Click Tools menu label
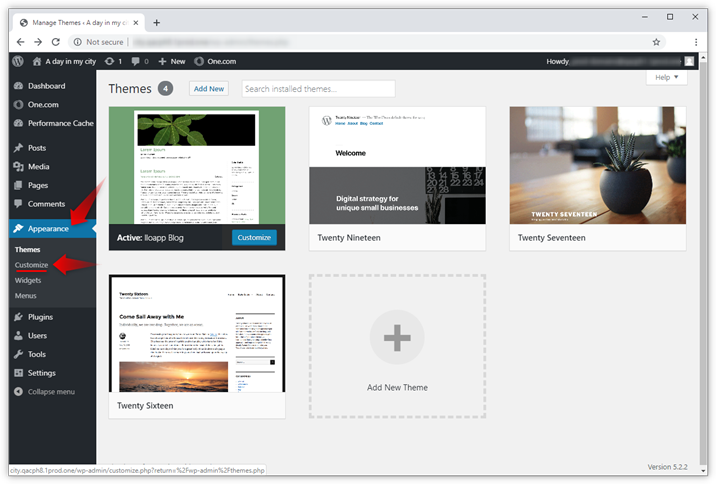The image size is (716, 484). pyautogui.click(x=37, y=354)
